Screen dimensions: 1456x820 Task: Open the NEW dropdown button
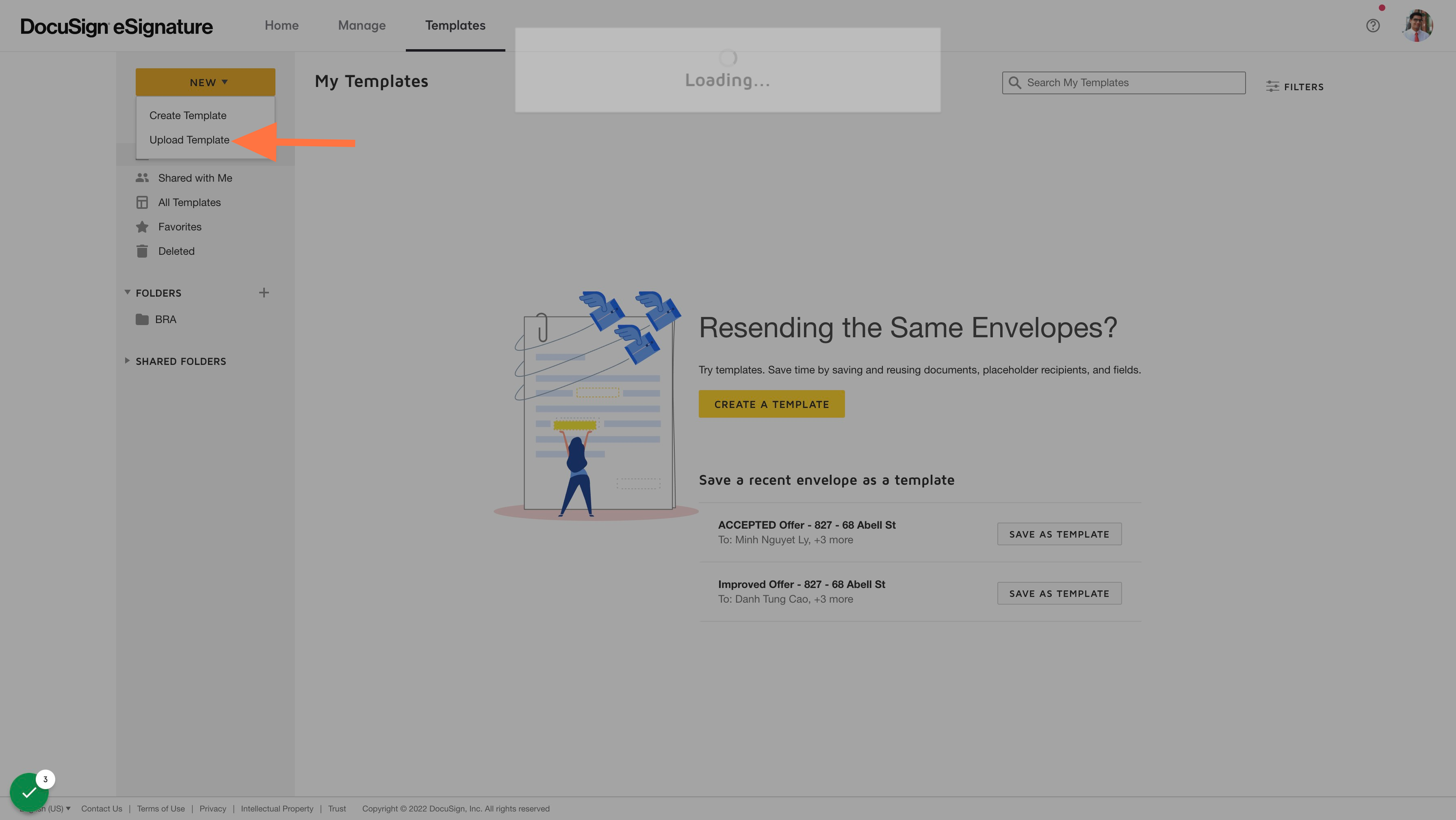point(205,82)
